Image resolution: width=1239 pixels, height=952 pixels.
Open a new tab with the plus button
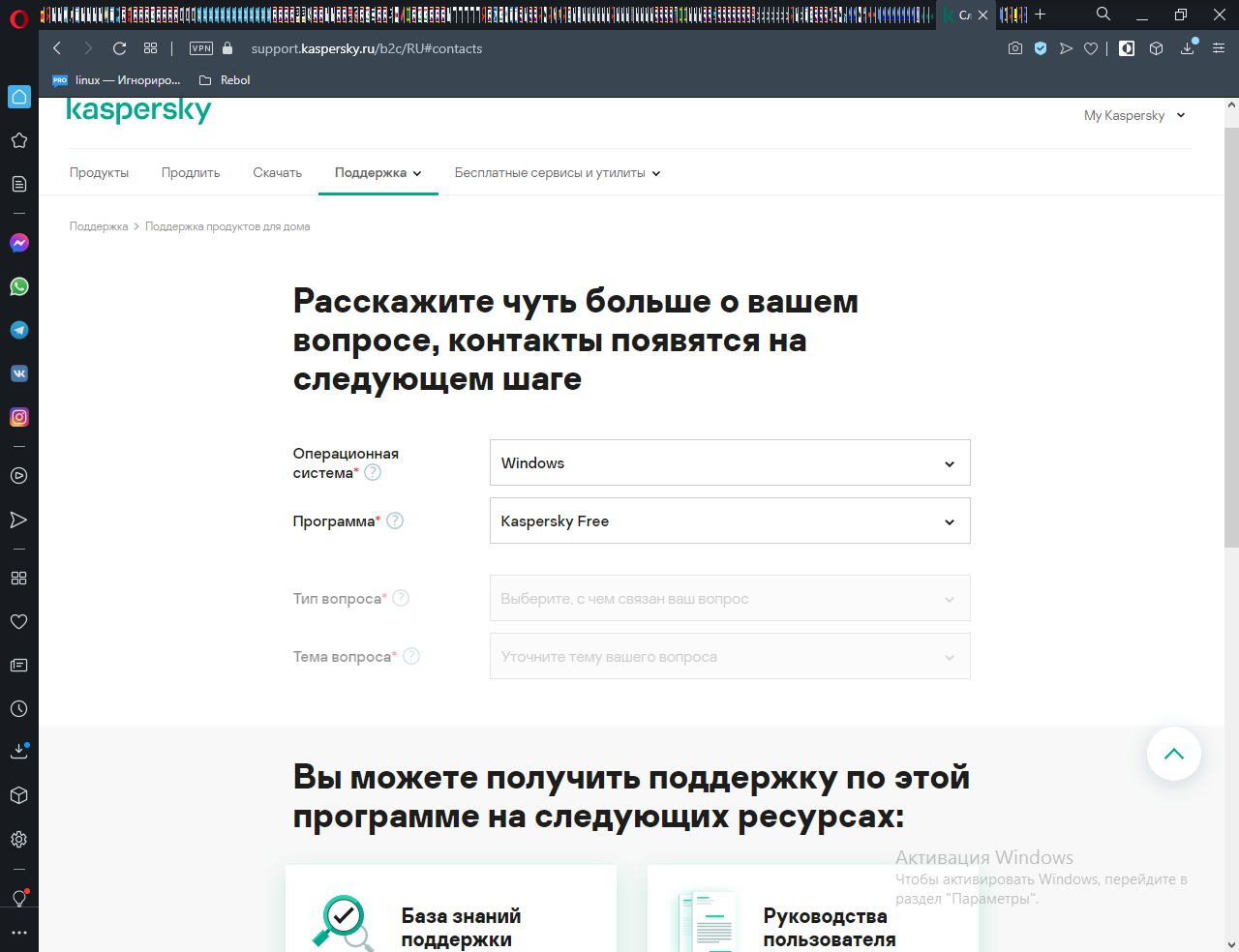[x=1041, y=15]
